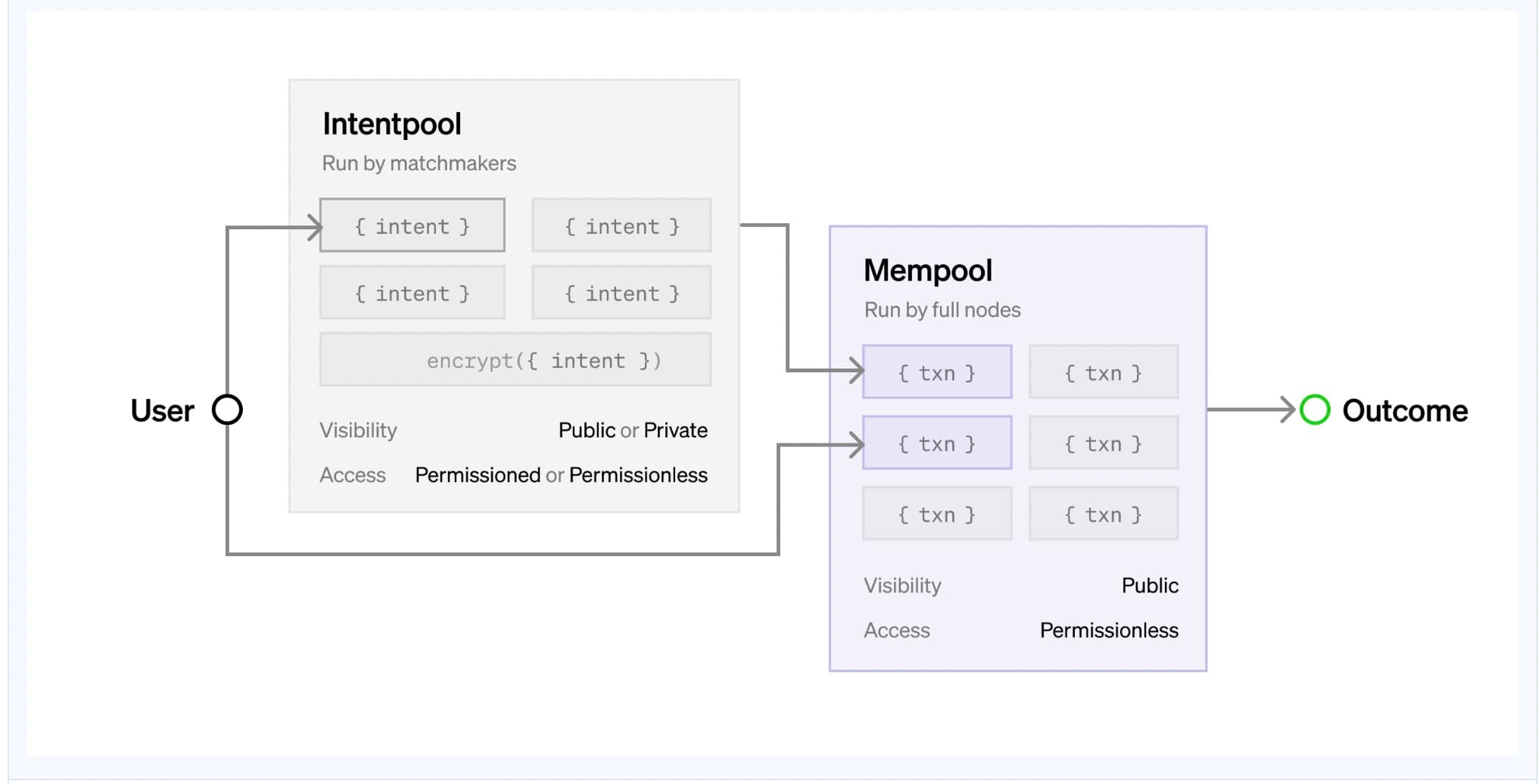
Task: Click the Mempool "Permissionless" access value
Action: 1109,630
